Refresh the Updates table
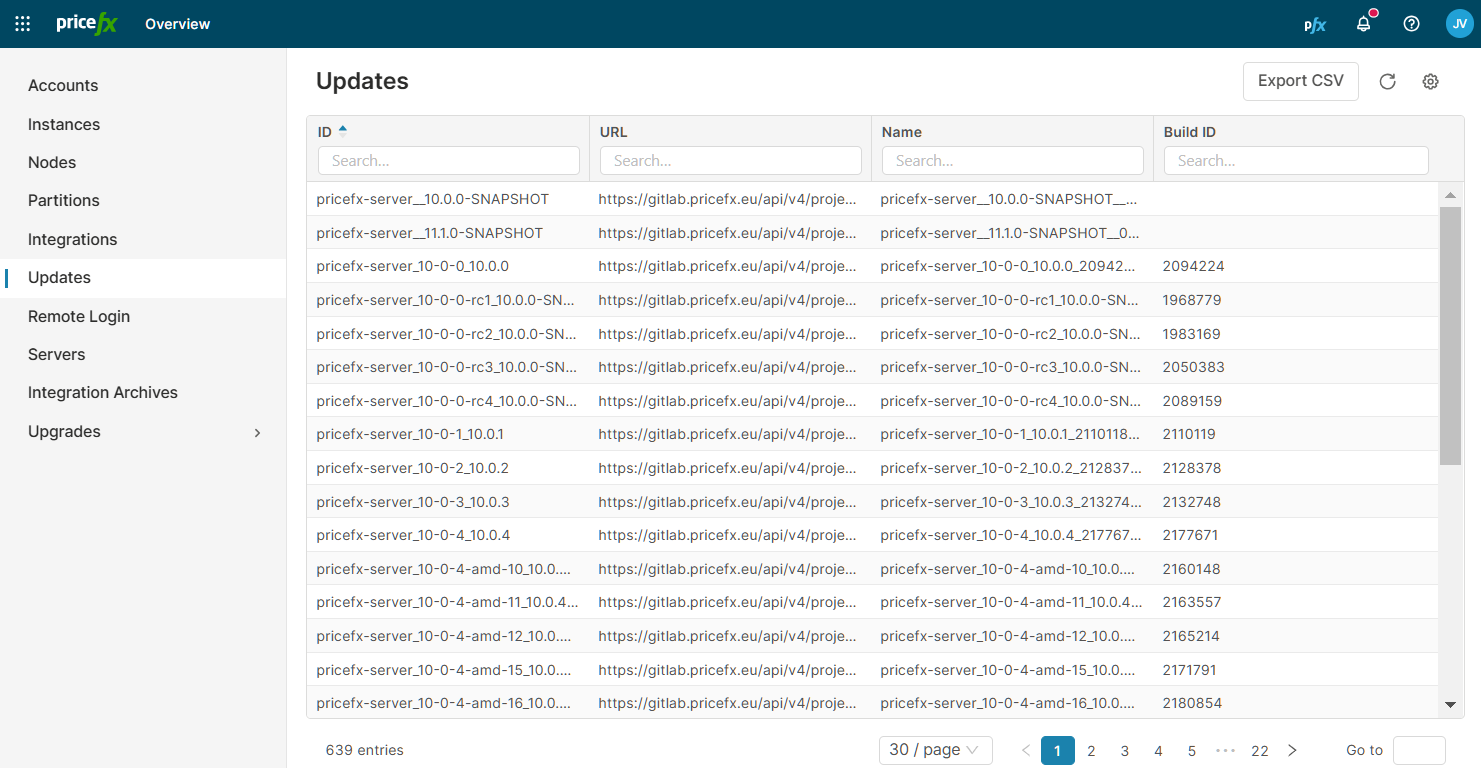 [x=1387, y=82]
